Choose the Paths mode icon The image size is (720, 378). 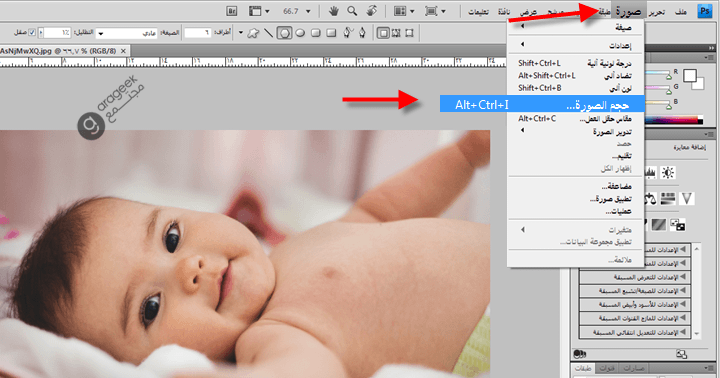click(396, 33)
